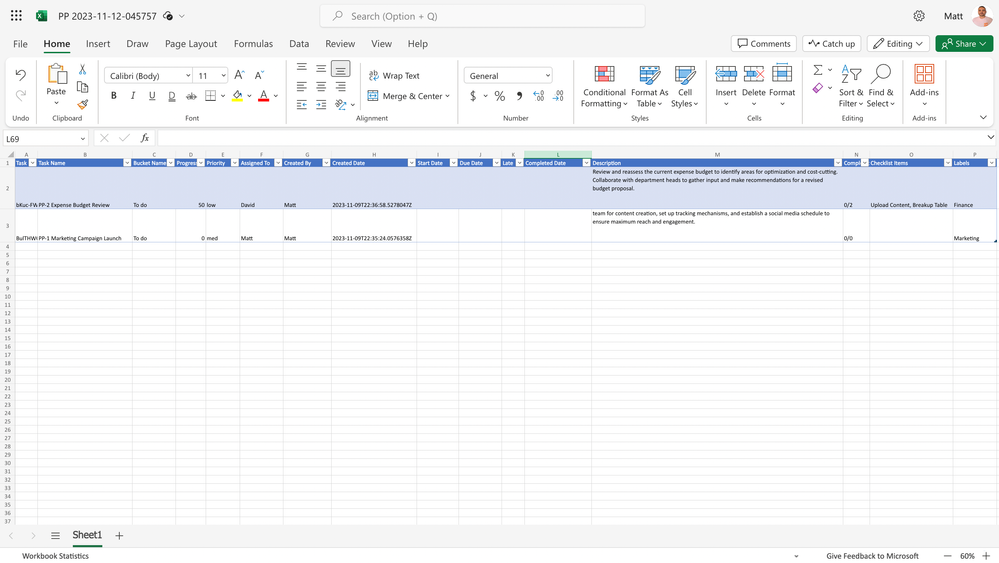
Task: Apply currency dollar format
Action: coord(473,96)
